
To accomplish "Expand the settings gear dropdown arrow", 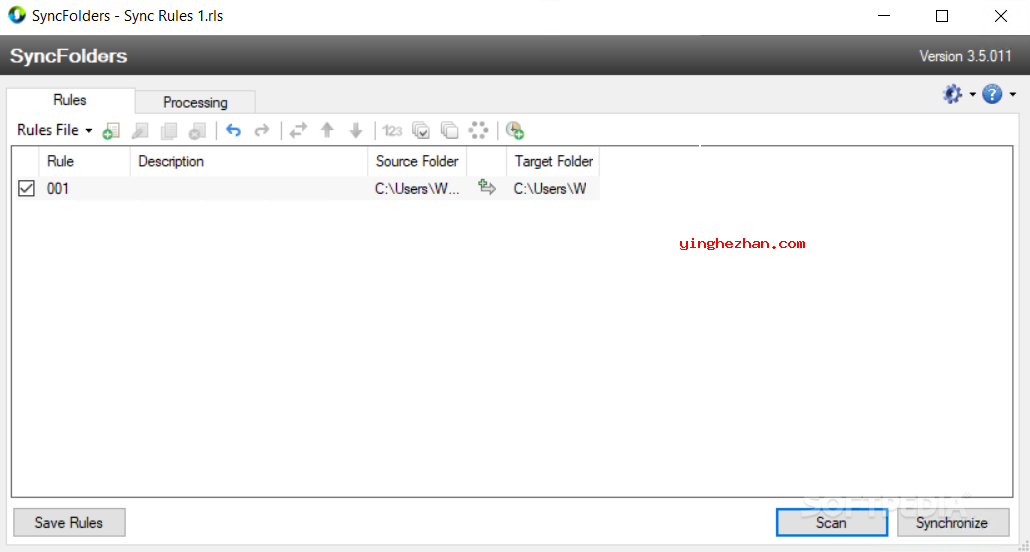I will pyautogui.click(x=972, y=95).
